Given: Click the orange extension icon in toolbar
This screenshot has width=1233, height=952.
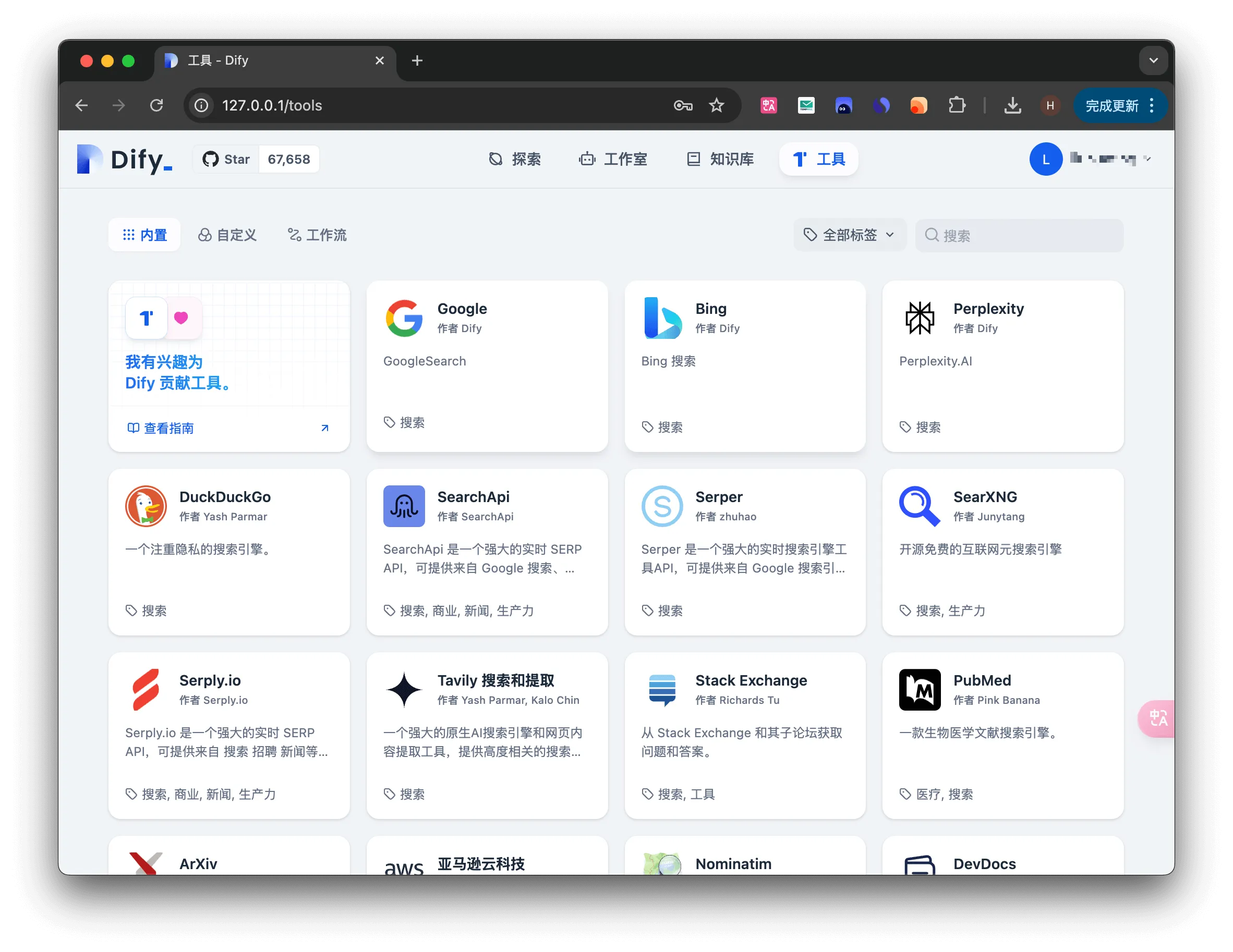Looking at the screenshot, I should (x=918, y=105).
